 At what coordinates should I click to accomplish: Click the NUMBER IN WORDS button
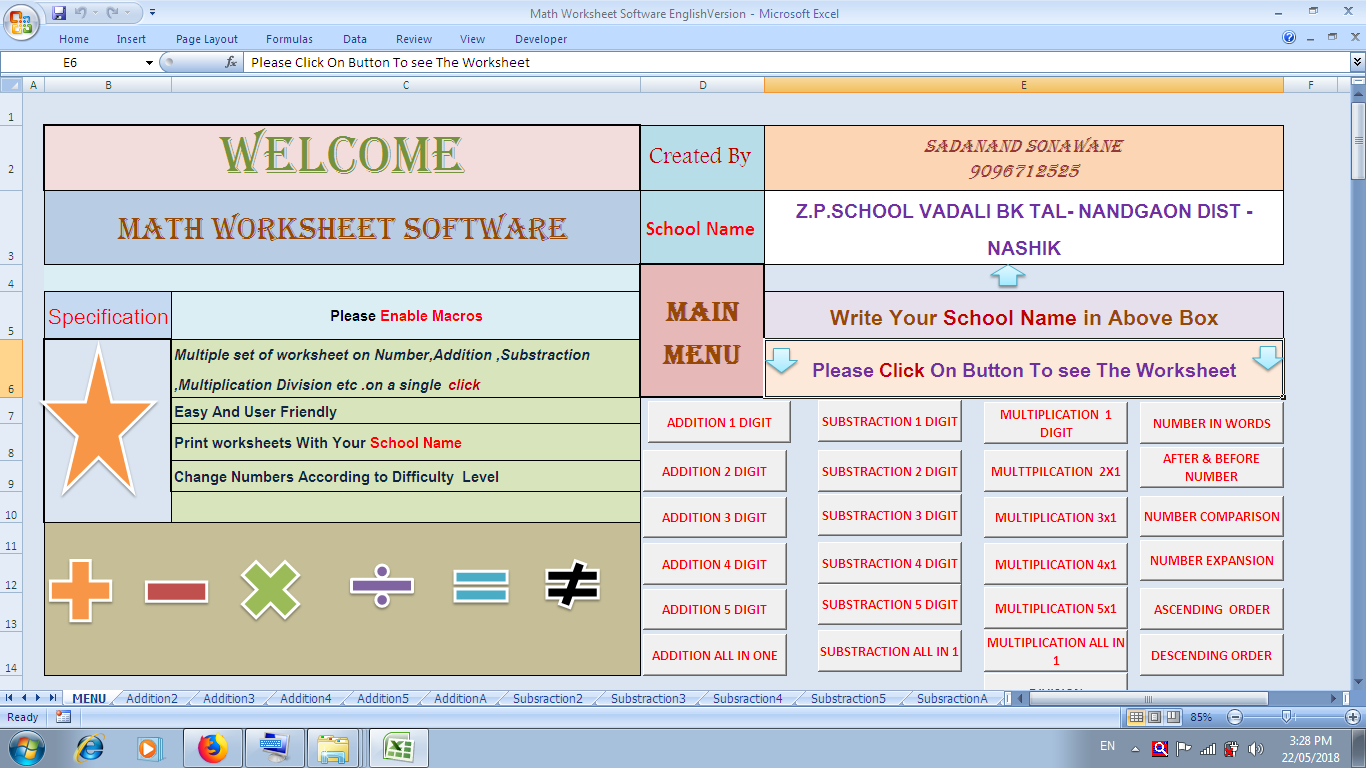1210,422
